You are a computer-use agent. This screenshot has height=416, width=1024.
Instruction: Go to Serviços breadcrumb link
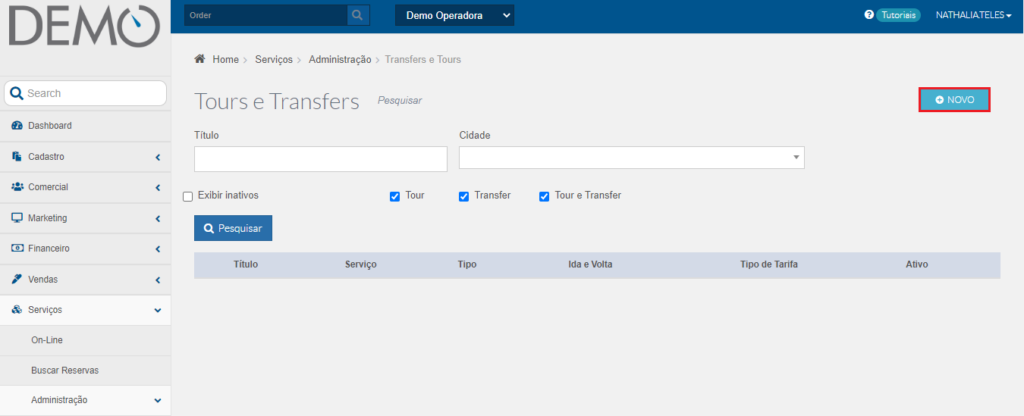click(x=274, y=59)
